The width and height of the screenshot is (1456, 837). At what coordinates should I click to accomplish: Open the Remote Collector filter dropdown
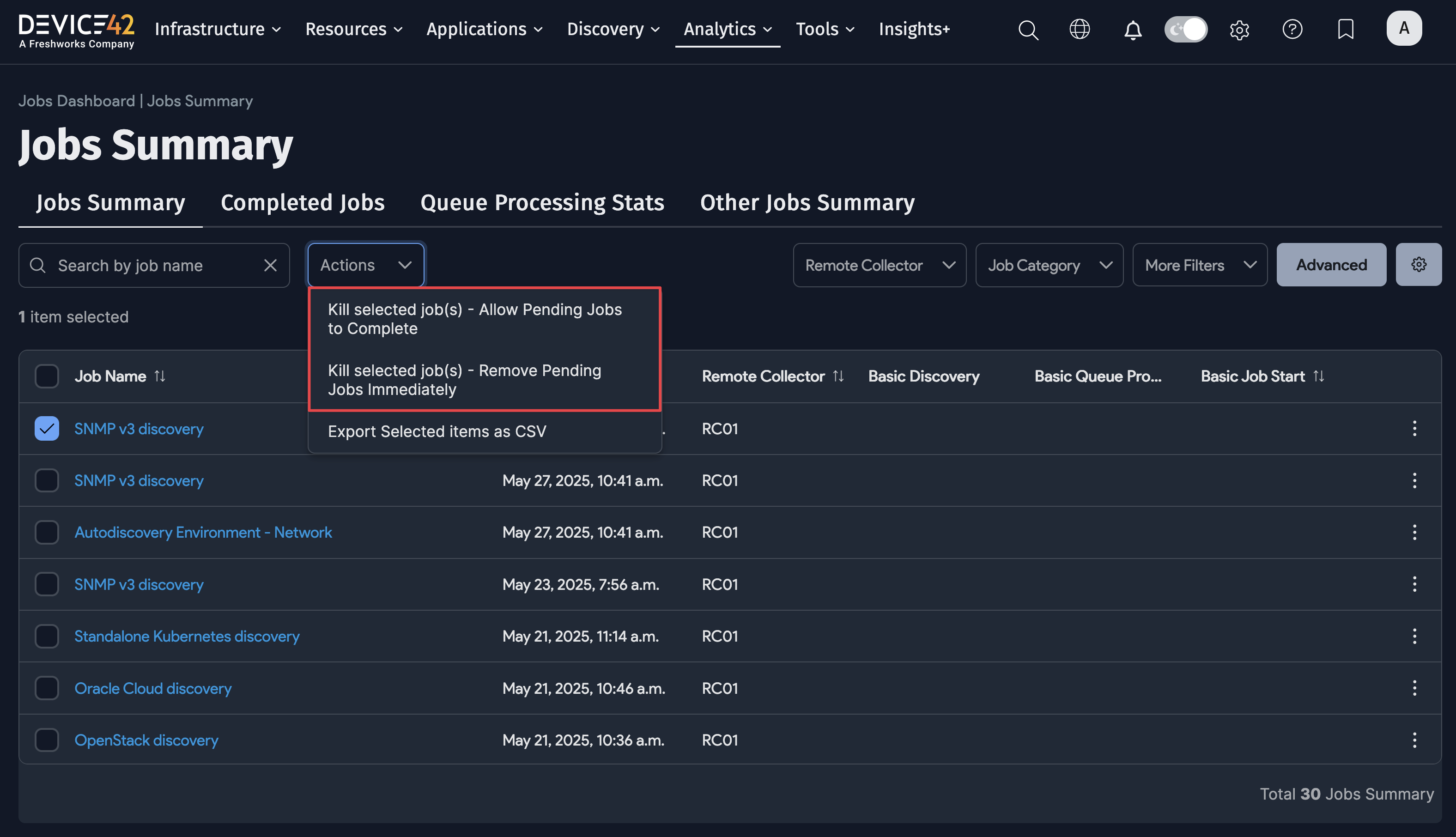pos(880,265)
